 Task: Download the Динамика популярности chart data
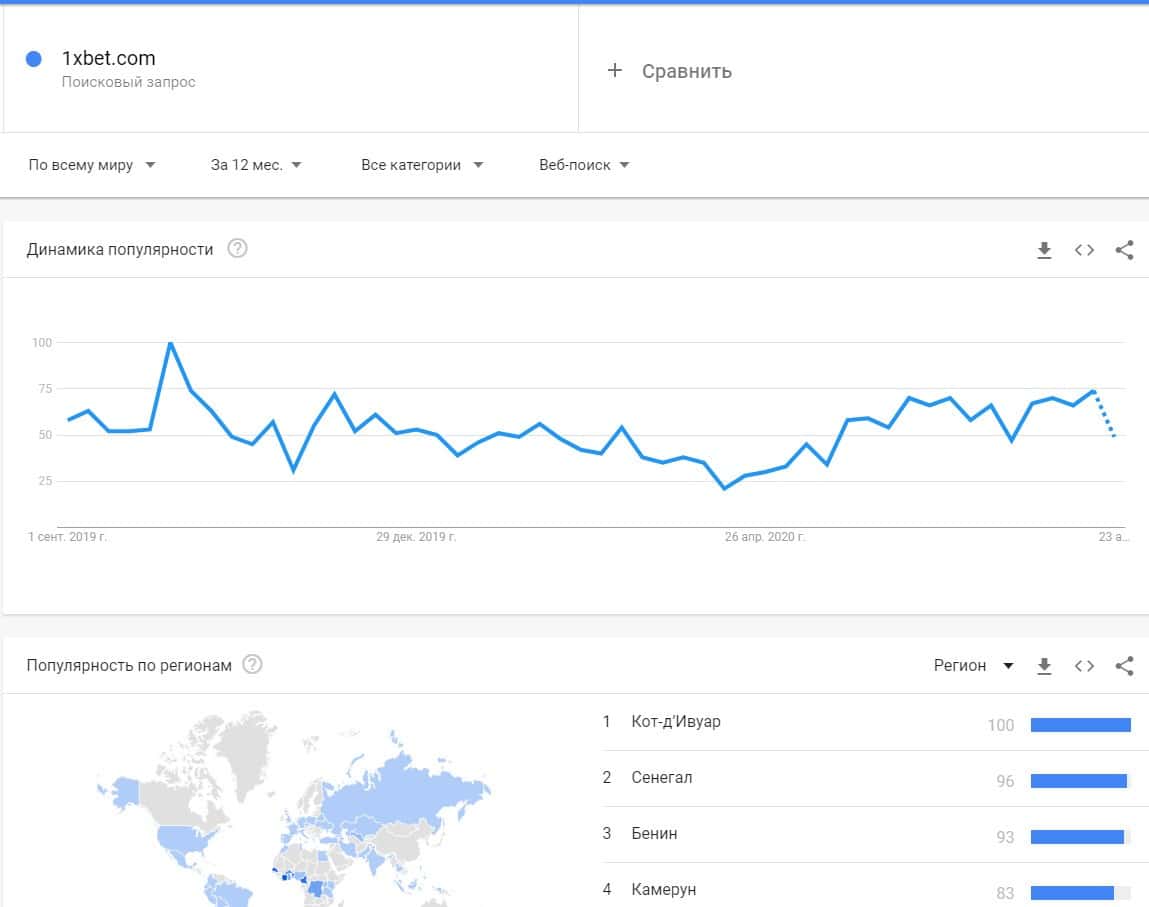[1044, 250]
